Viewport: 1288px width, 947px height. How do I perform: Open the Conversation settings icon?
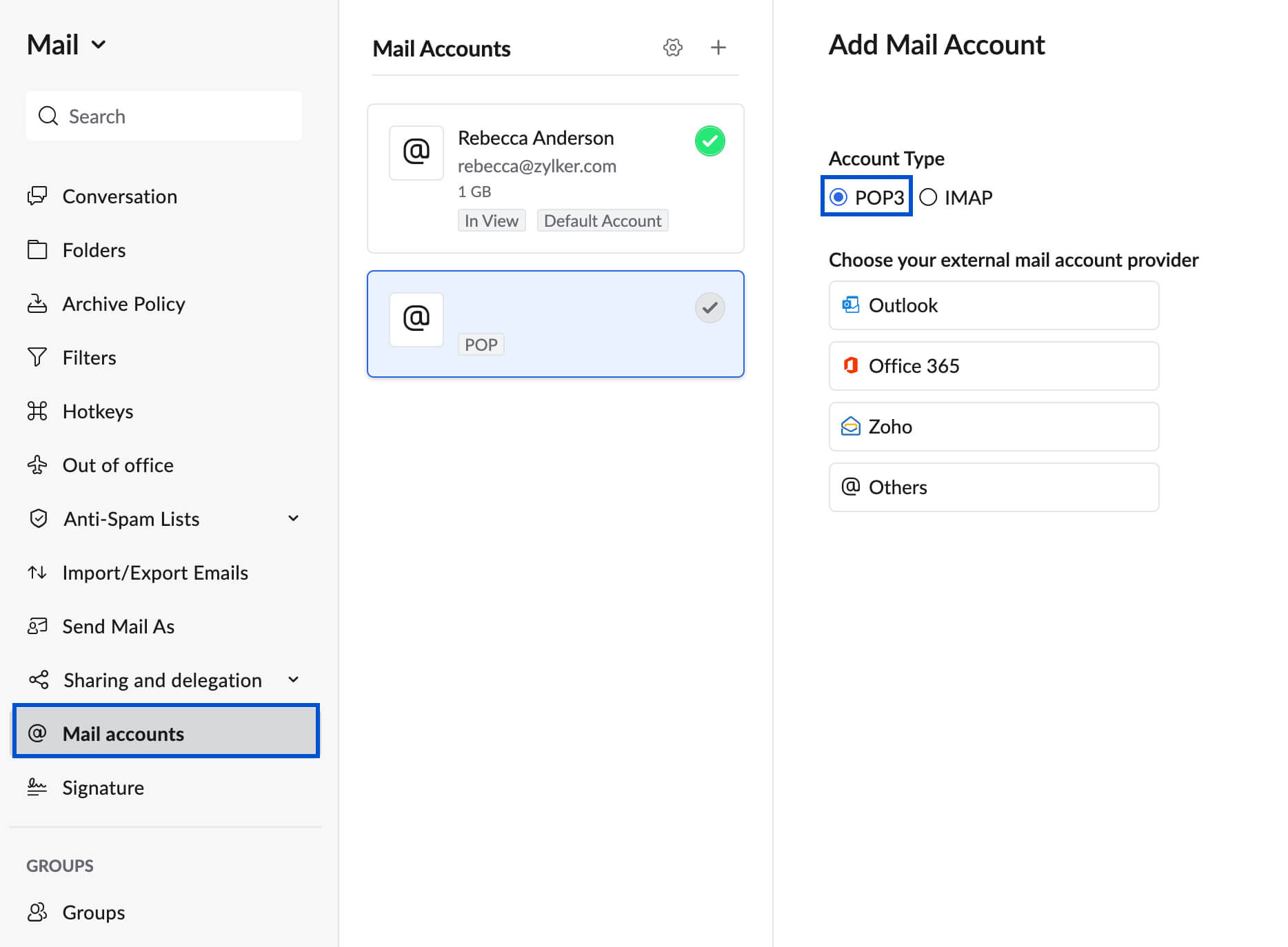(x=39, y=196)
